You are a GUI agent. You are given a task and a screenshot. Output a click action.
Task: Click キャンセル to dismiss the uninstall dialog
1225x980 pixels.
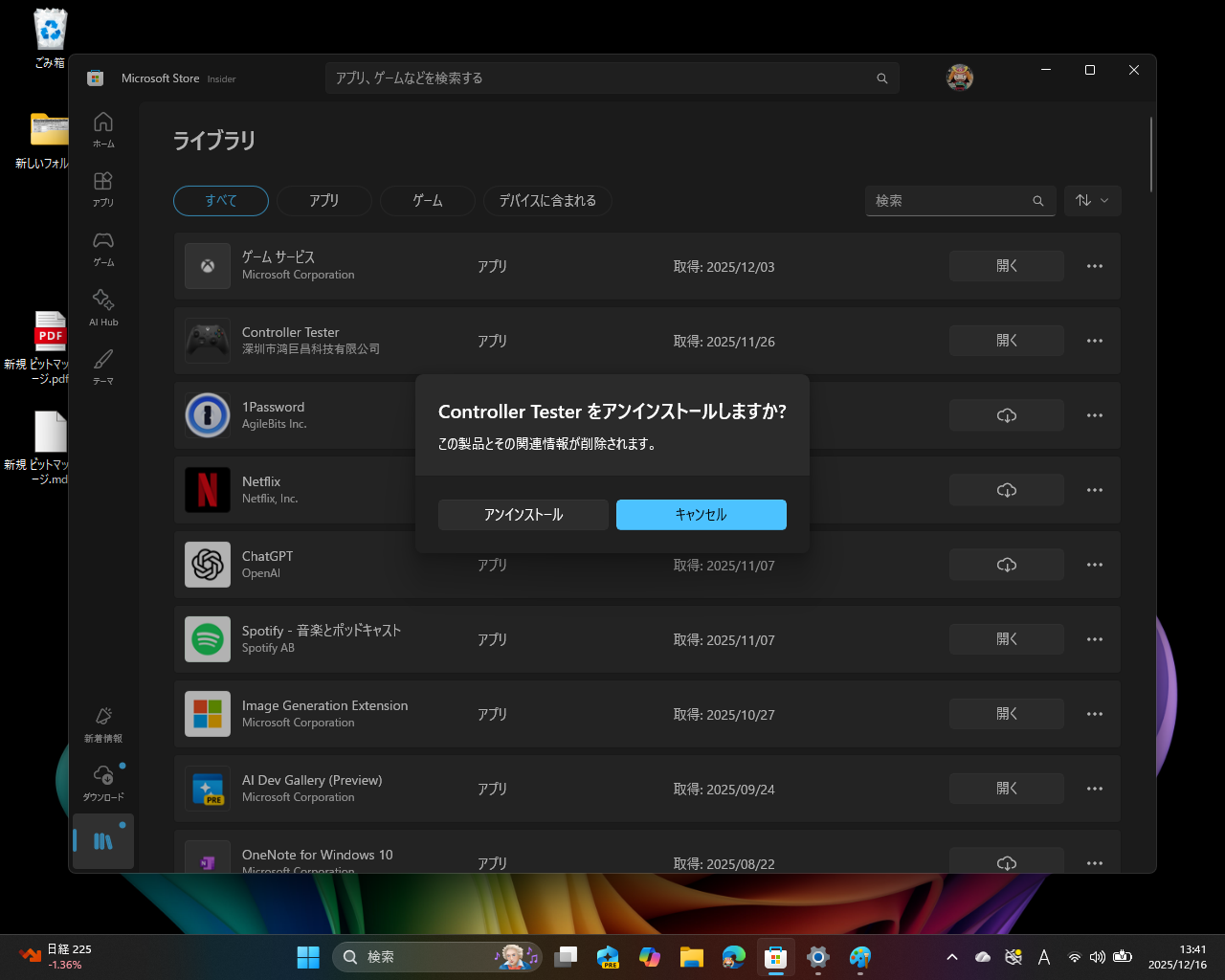point(701,514)
